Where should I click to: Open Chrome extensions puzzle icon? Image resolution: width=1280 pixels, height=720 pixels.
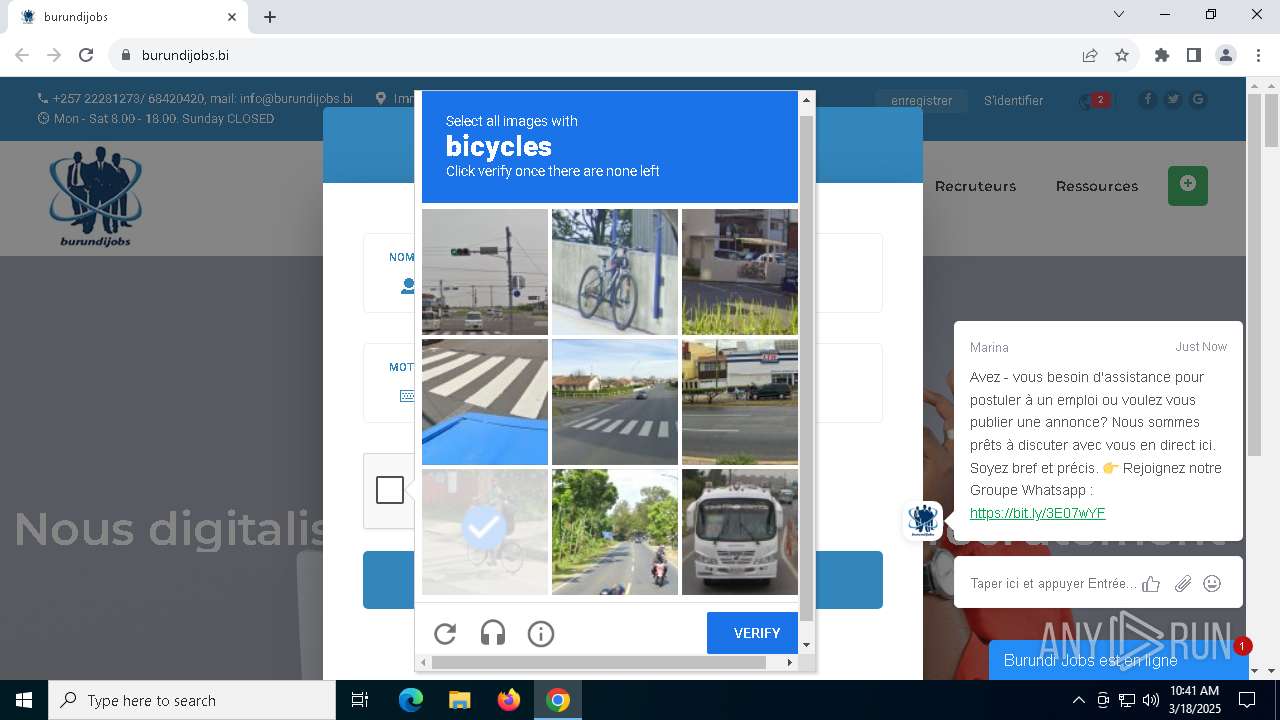pyautogui.click(x=1162, y=55)
